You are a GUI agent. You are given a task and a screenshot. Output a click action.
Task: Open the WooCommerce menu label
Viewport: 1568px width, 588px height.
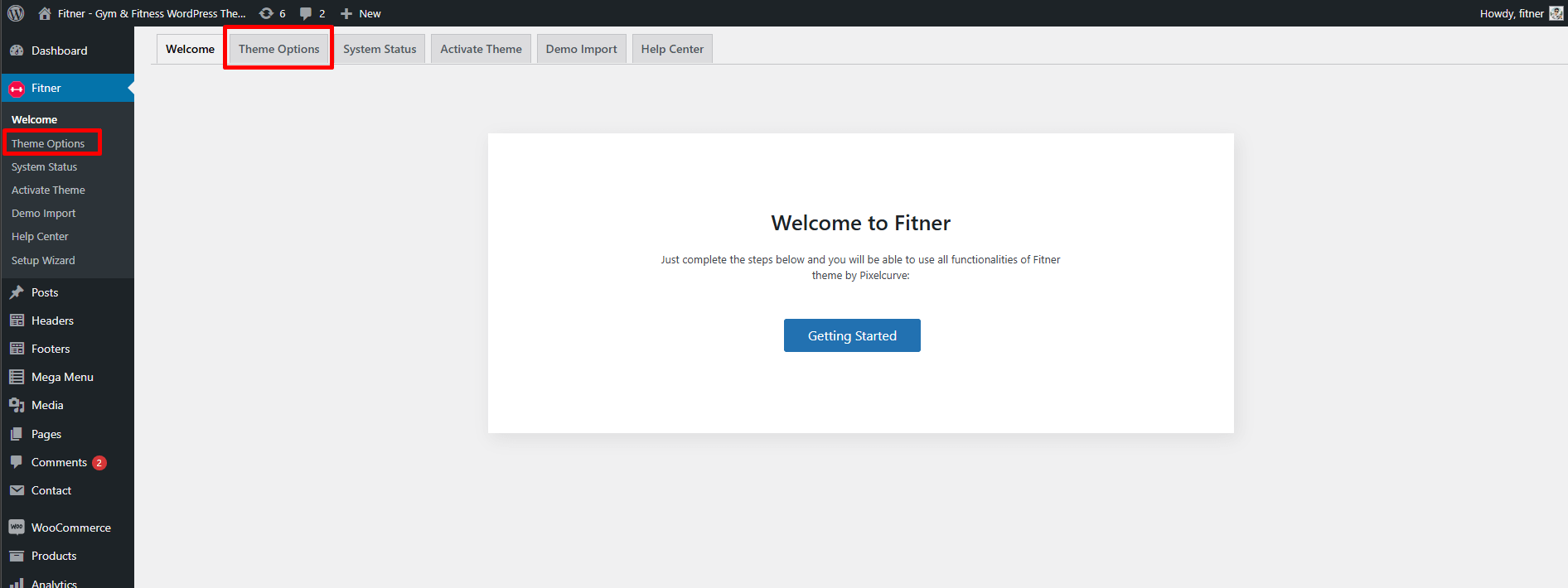tap(71, 528)
